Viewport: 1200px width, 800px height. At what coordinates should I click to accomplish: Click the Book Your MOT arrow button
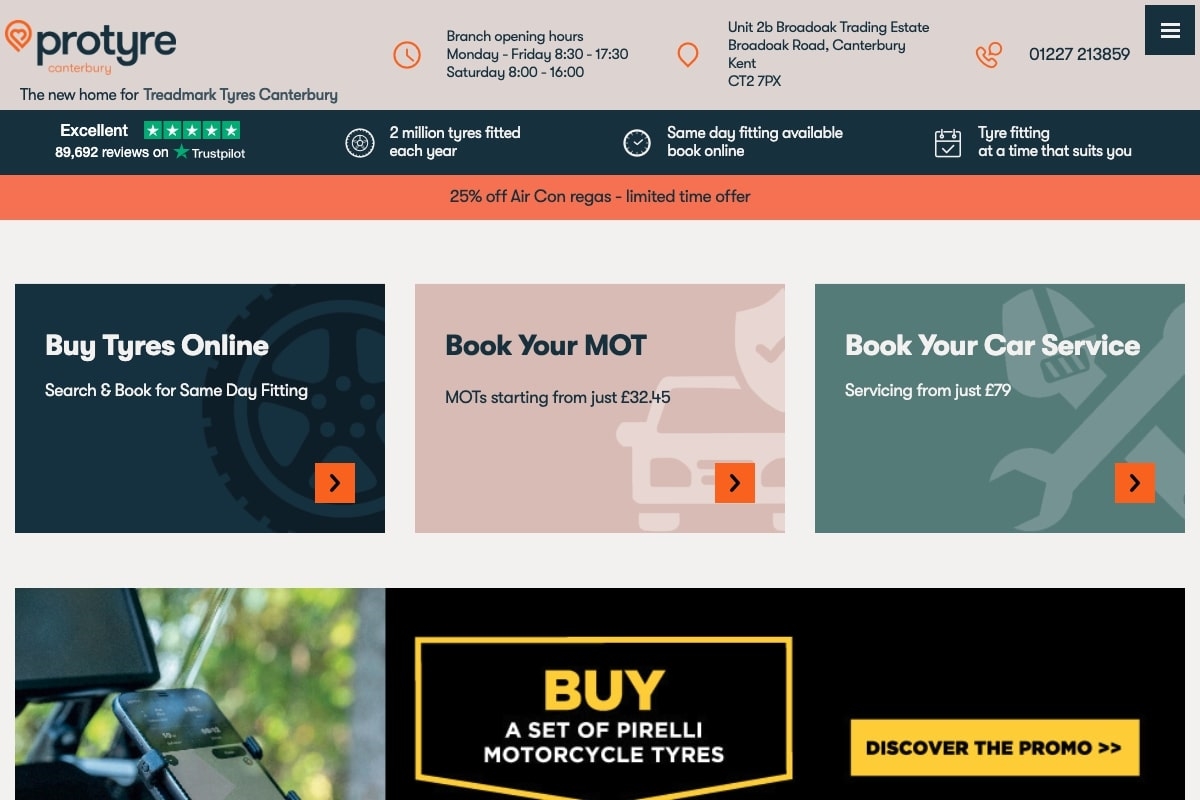[x=735, y=483]
